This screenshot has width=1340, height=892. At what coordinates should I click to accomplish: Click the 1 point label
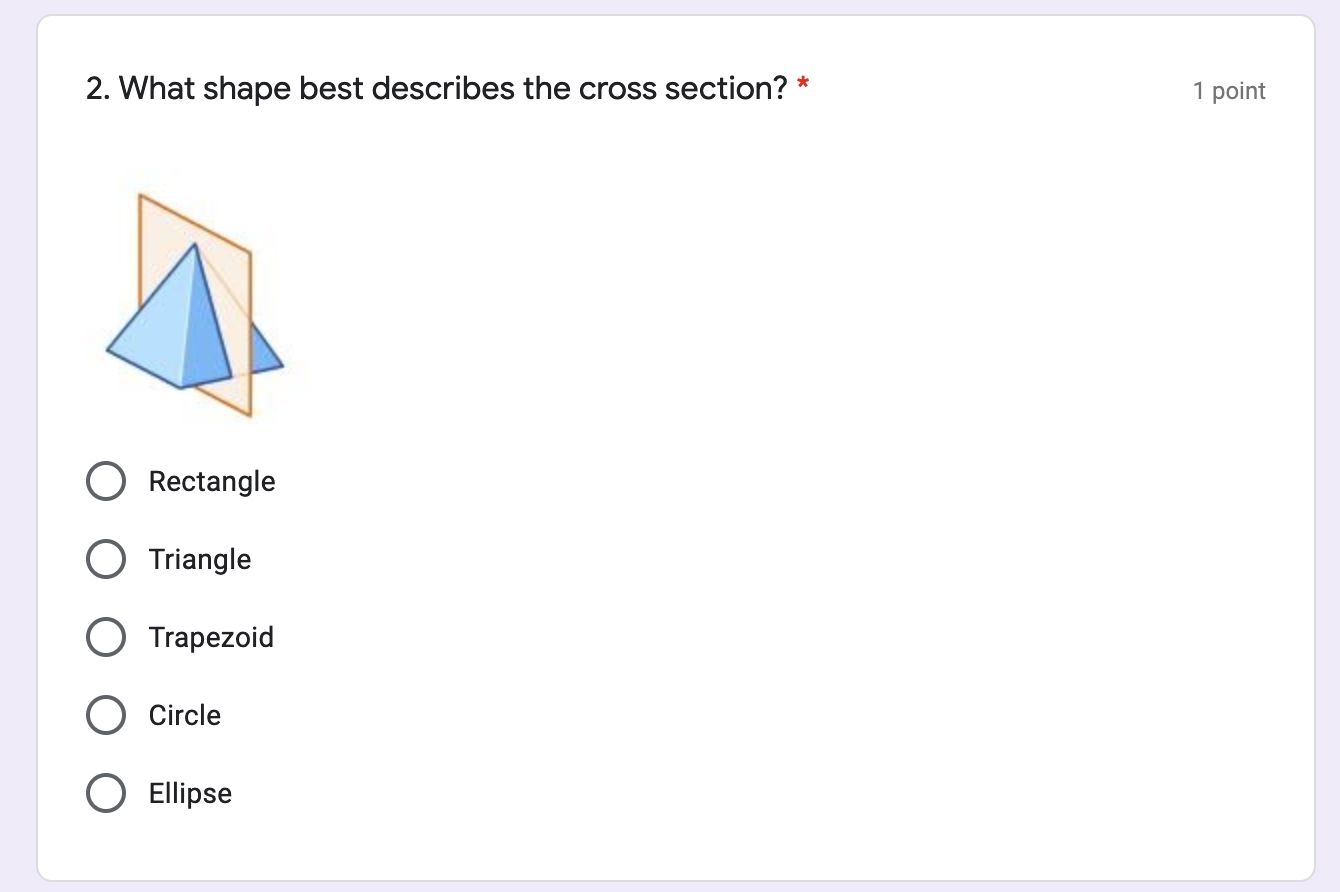tap(1228, 90)
